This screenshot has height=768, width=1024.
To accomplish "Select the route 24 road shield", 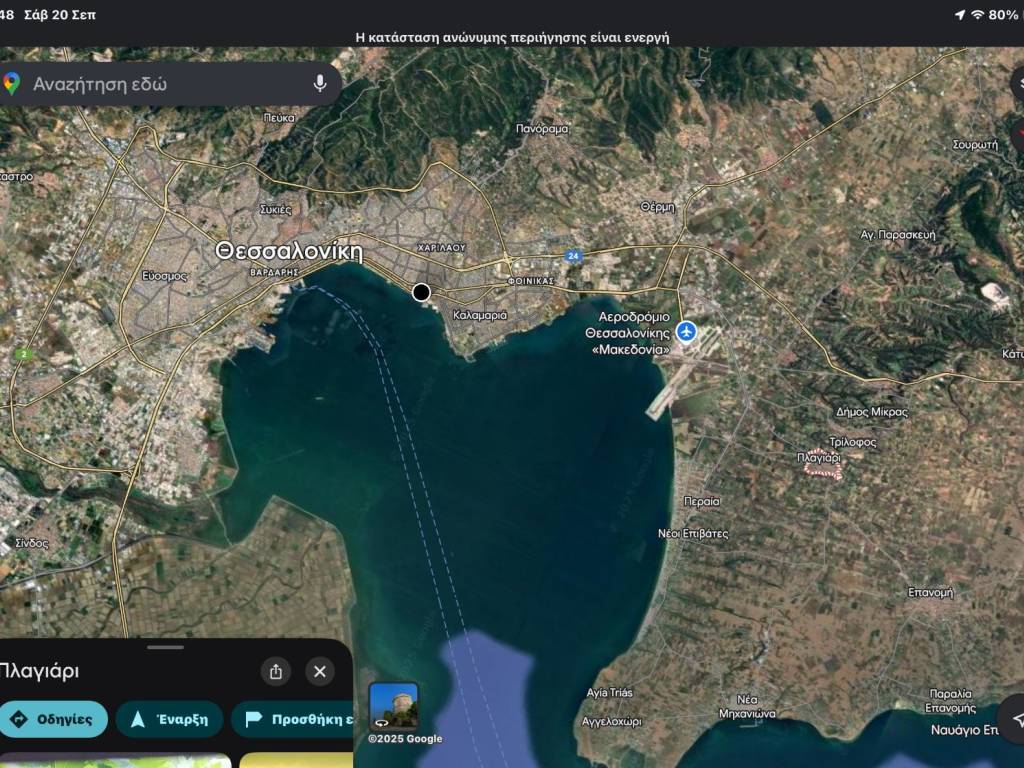I will [573, 256].
